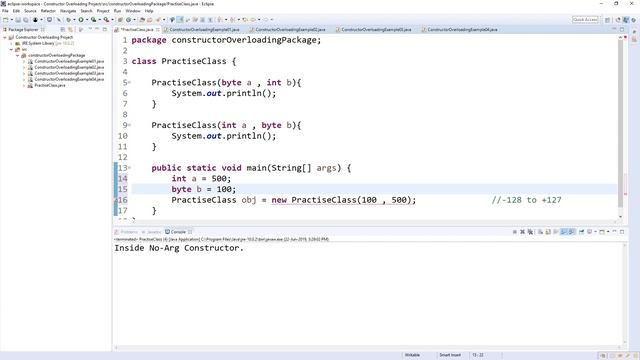The width and height of the screenshot is (640, 360).
Task: Open the Javadoc view tab
Action: (x=151, y=232)
